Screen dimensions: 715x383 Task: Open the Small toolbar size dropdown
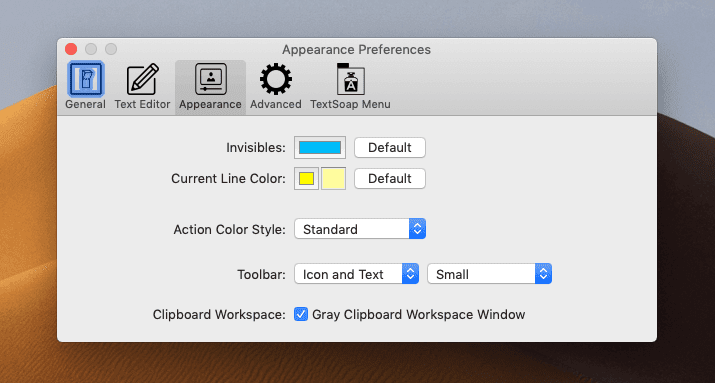[489, 274]
